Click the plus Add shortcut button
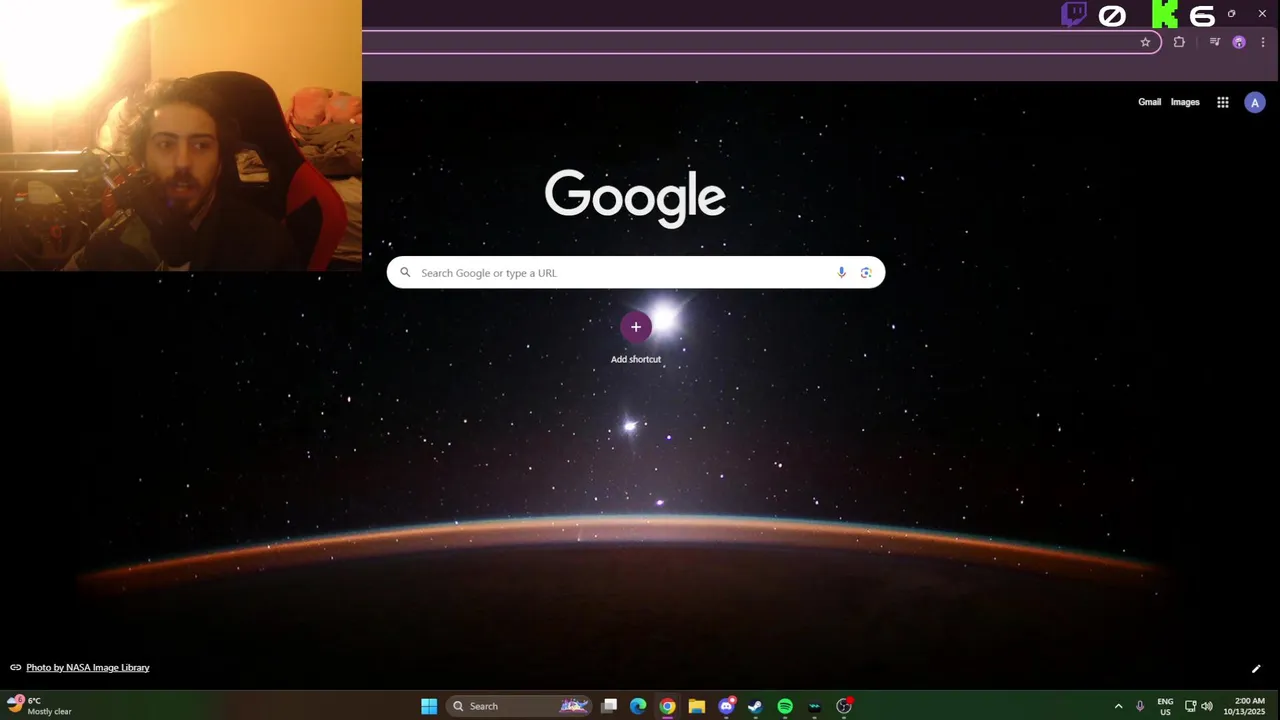The width and height of the screenshot is (1280, 720). [x=636, y=327]
